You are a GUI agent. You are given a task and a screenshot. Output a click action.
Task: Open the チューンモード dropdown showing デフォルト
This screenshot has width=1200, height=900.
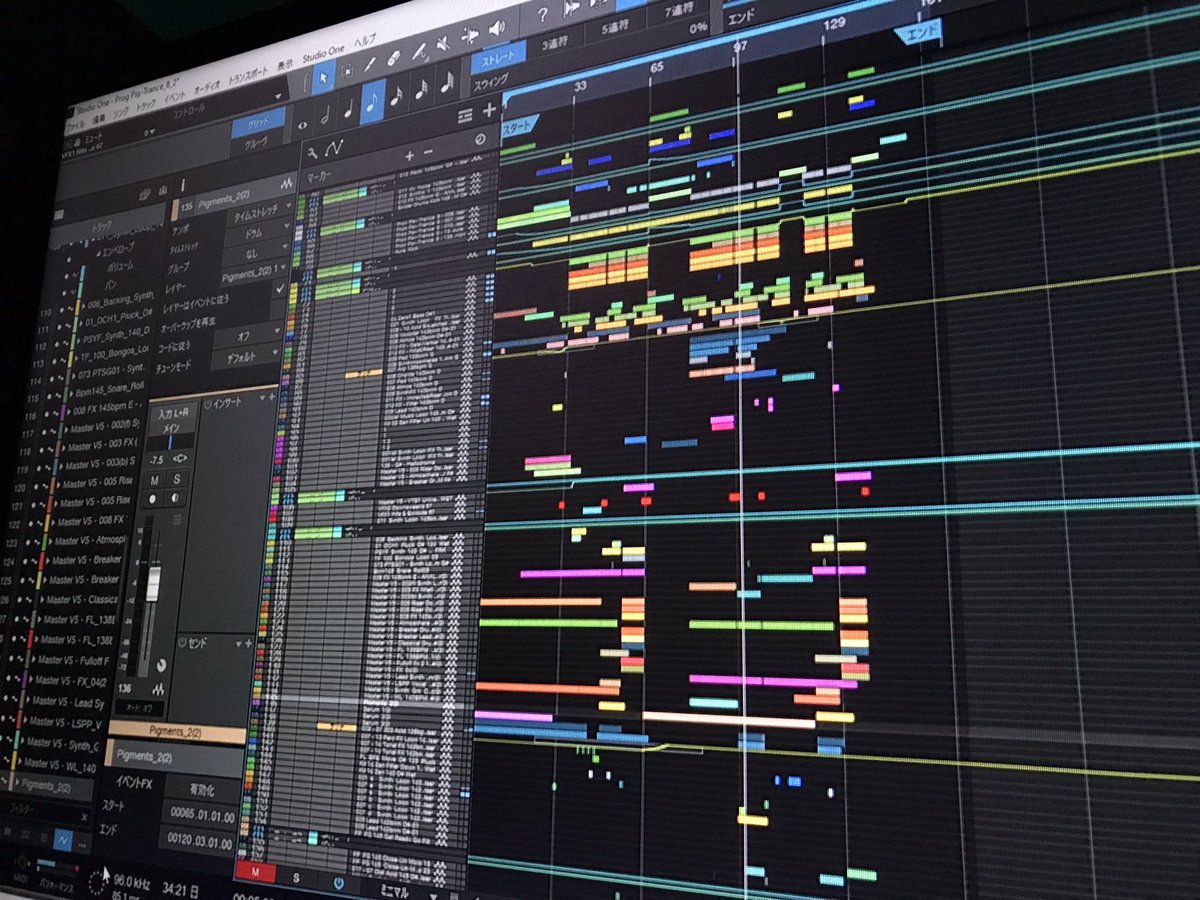pyautogui.click(x=243, y=355)
